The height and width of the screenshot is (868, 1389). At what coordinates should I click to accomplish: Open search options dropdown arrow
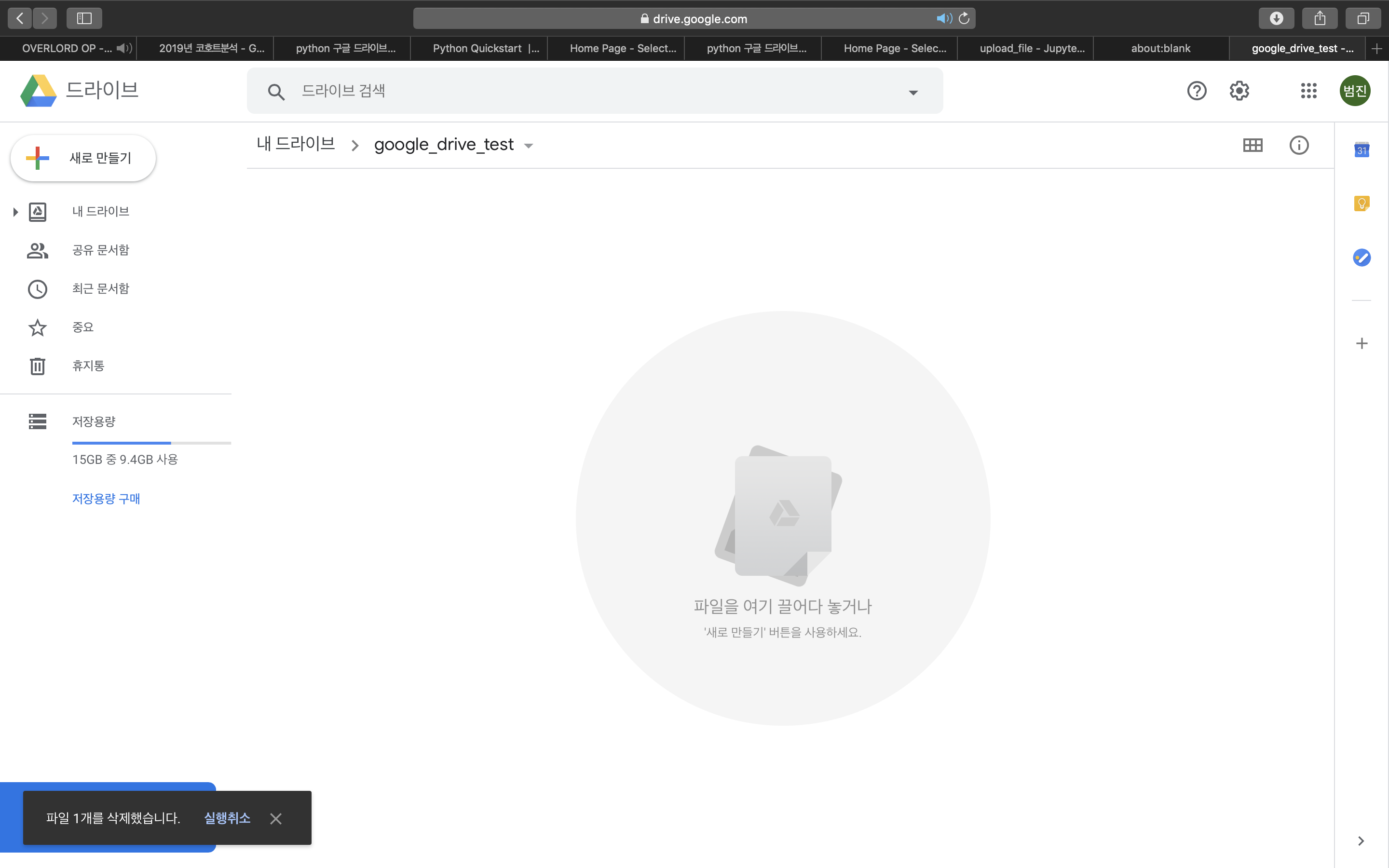pos(913,93)
